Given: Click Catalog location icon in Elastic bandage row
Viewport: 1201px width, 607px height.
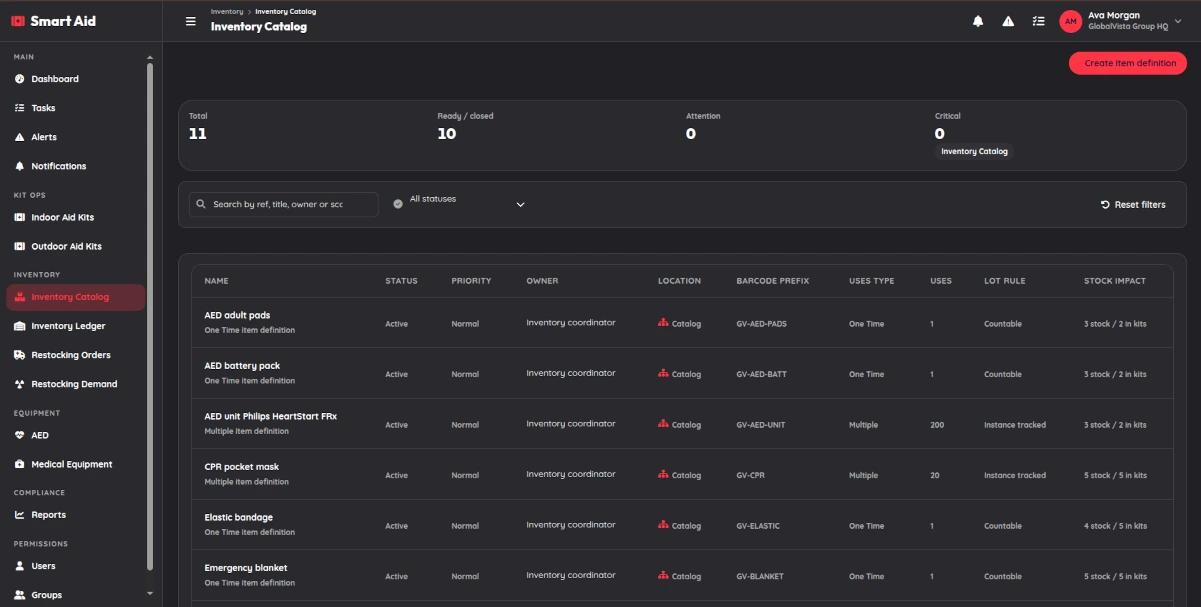Looking at the screenshot, I should point(663,525).
